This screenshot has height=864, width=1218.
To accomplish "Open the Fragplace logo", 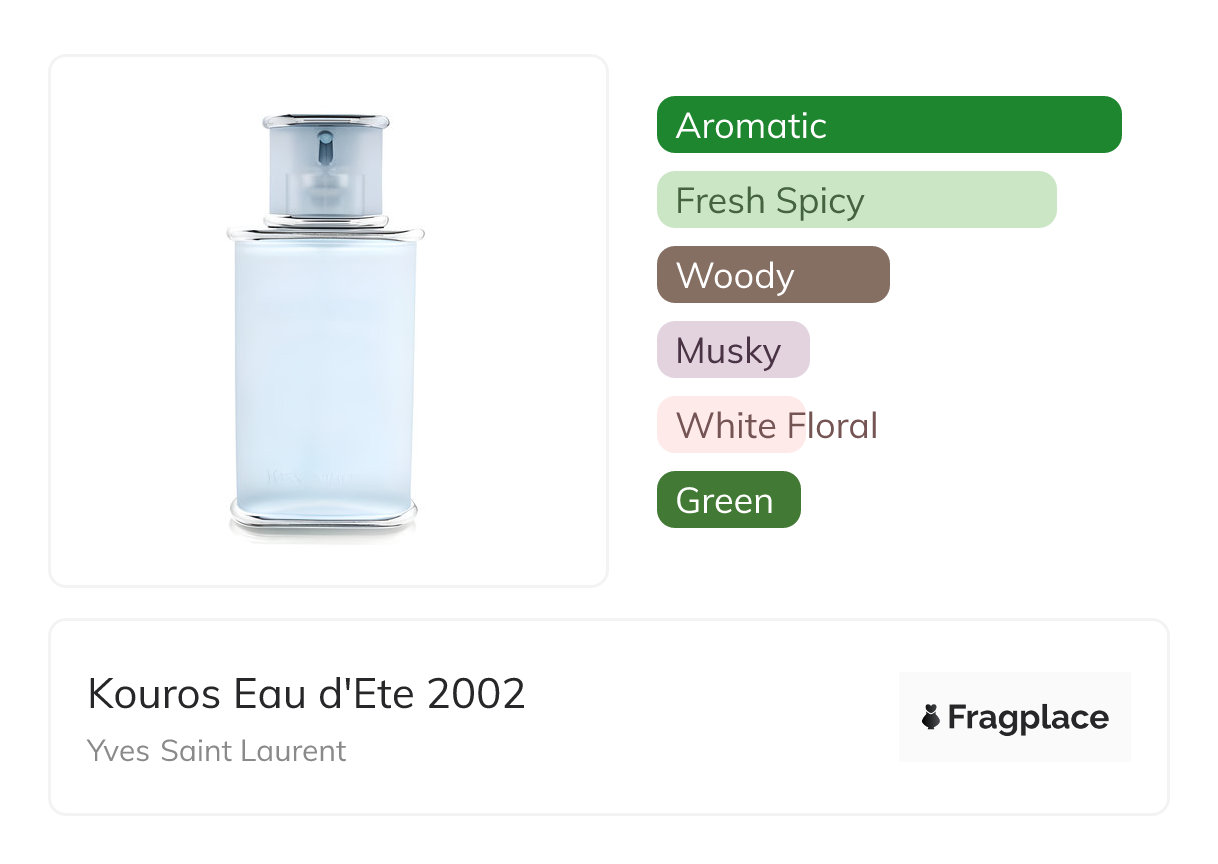I will (1015, 717).
